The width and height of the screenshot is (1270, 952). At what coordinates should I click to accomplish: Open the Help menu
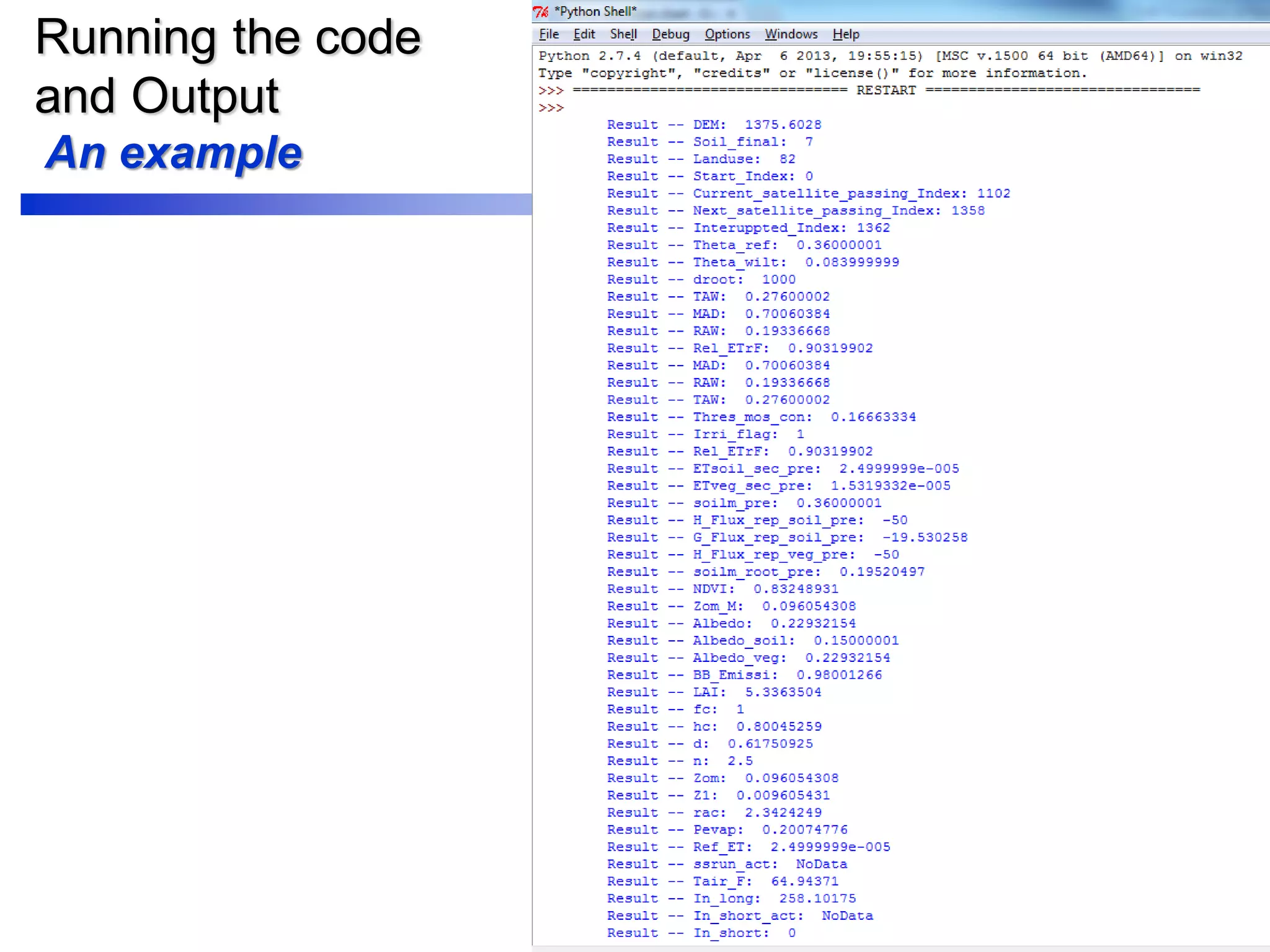pyautogui.click(x=846, y=34)
